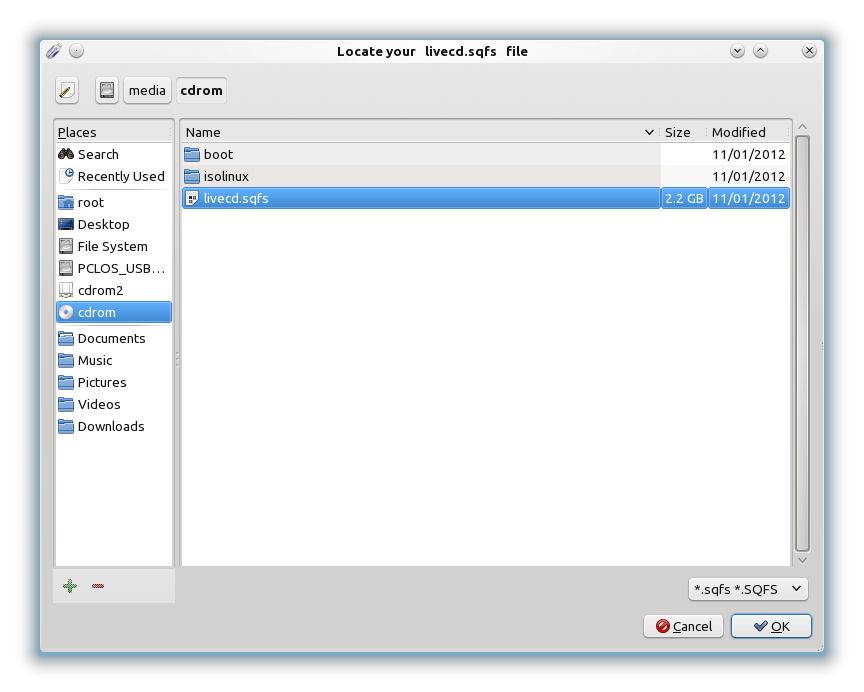Open the Documents bookmark
Screen dimensions: 864x692
pyautogui.click(x=114, y=338)
